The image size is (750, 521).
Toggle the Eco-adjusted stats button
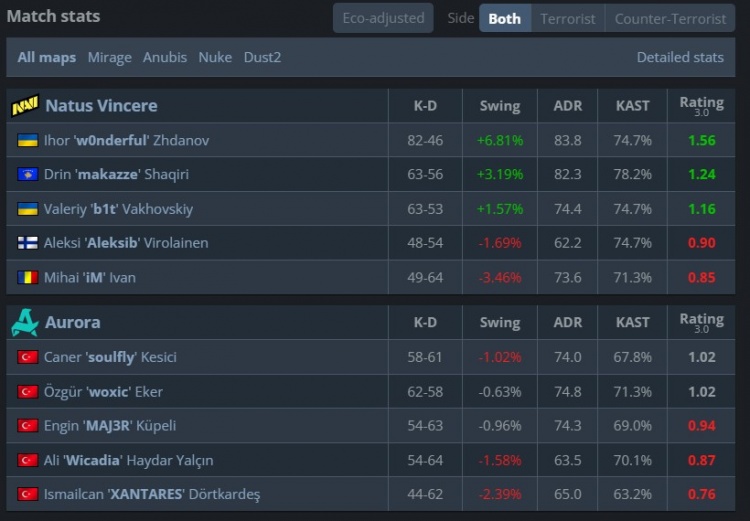pyautogui.click(x=383, y=18)
